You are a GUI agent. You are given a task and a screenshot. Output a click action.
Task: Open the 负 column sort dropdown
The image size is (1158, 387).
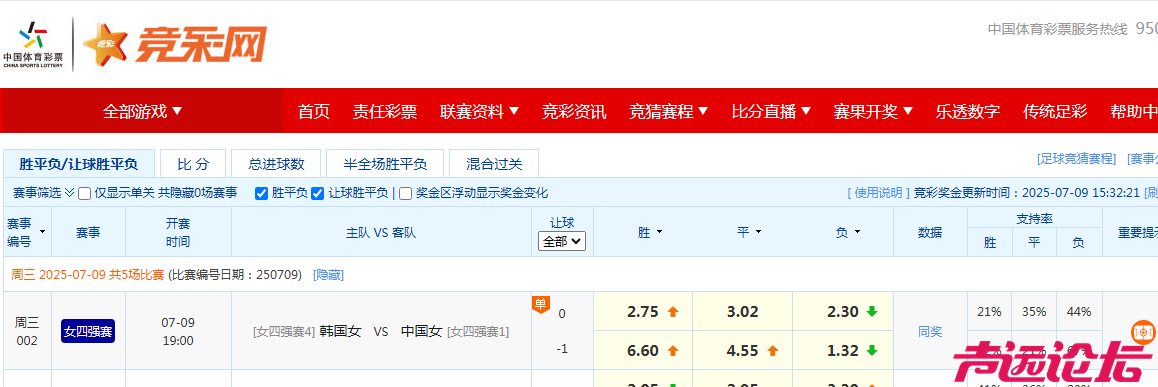pyautogui.click(x=857, y=232)
